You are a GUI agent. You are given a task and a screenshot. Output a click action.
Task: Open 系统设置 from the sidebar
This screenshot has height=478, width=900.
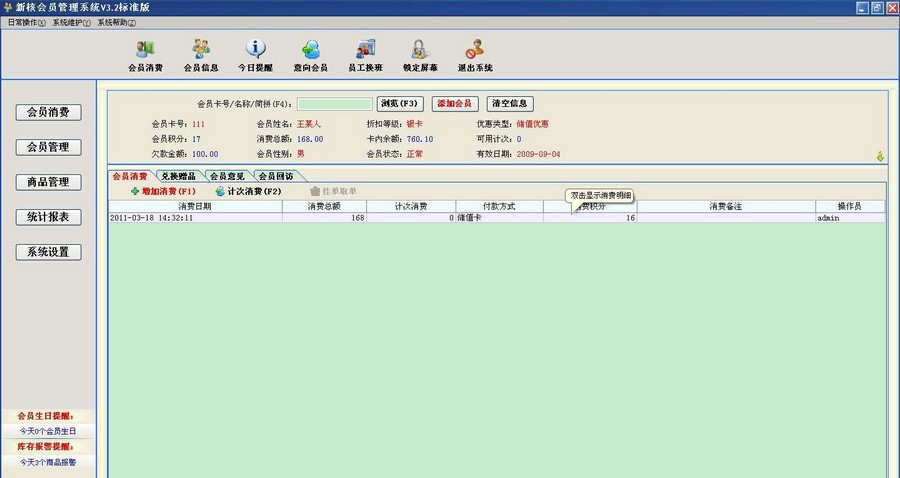tap(49, 252)
